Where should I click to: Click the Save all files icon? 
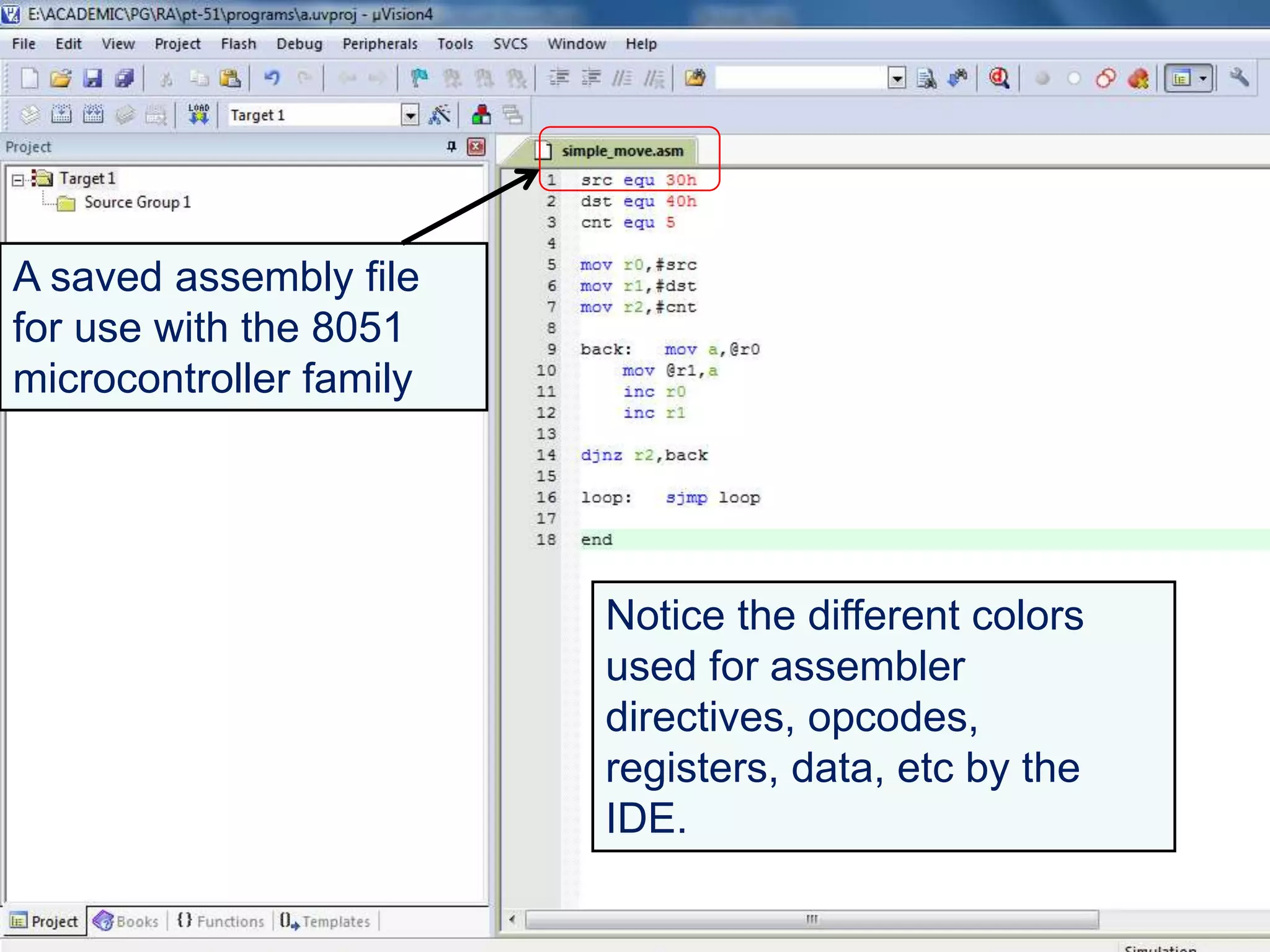click(x=125, y=79)
